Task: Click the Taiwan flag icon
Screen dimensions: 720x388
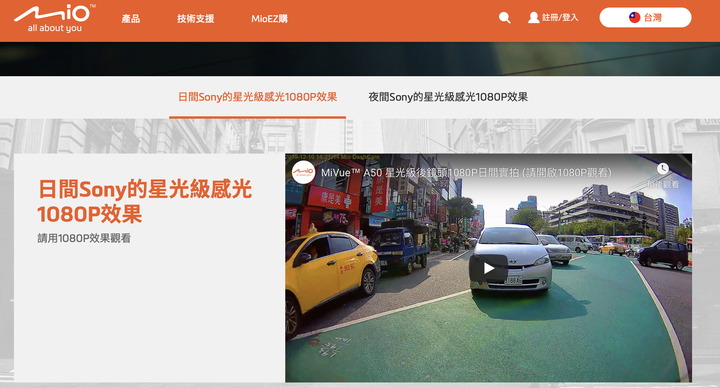Action: point(634,17)
